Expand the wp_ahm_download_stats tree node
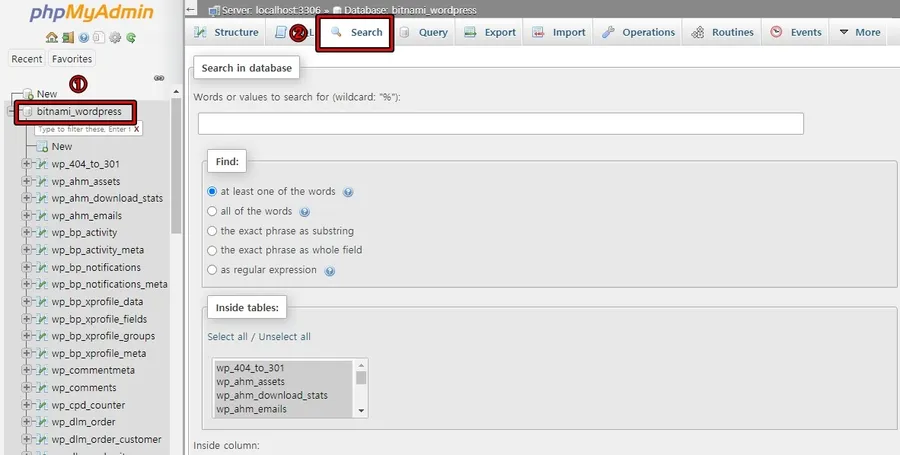 pos(26,198)
